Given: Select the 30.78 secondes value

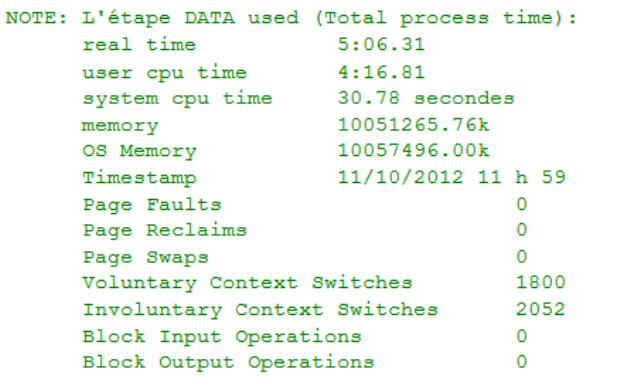Looking at the screenshot, I should 426,98.
